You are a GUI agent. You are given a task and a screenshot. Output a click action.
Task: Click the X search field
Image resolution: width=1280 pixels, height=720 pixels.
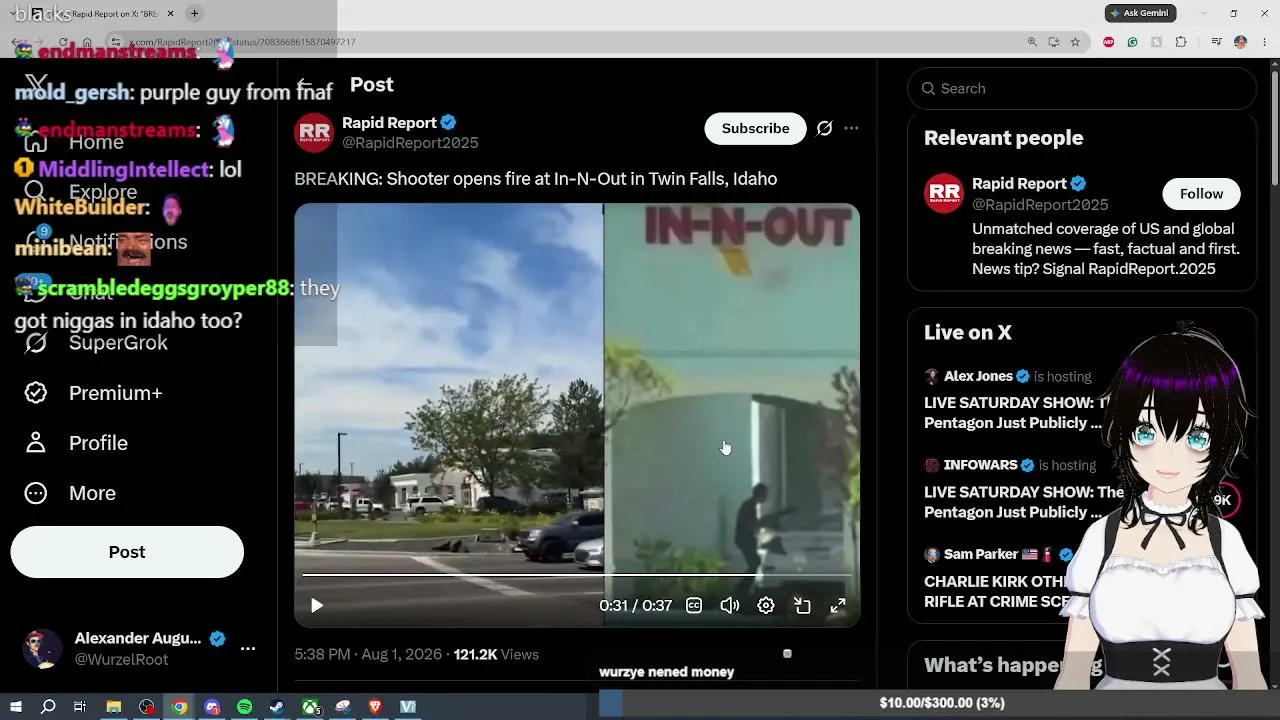tap(1082, 88)
